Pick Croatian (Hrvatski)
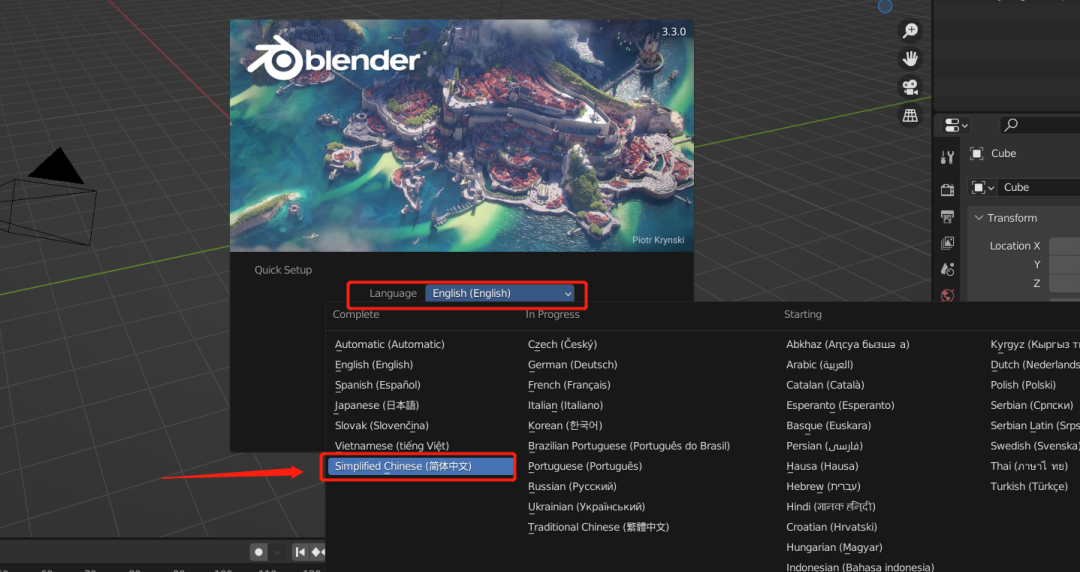 (x=831, y=527)
